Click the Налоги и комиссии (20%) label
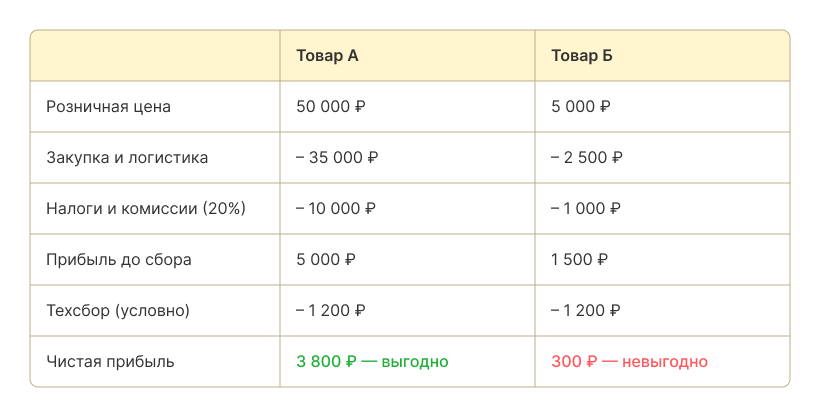 tap(146, 209)
